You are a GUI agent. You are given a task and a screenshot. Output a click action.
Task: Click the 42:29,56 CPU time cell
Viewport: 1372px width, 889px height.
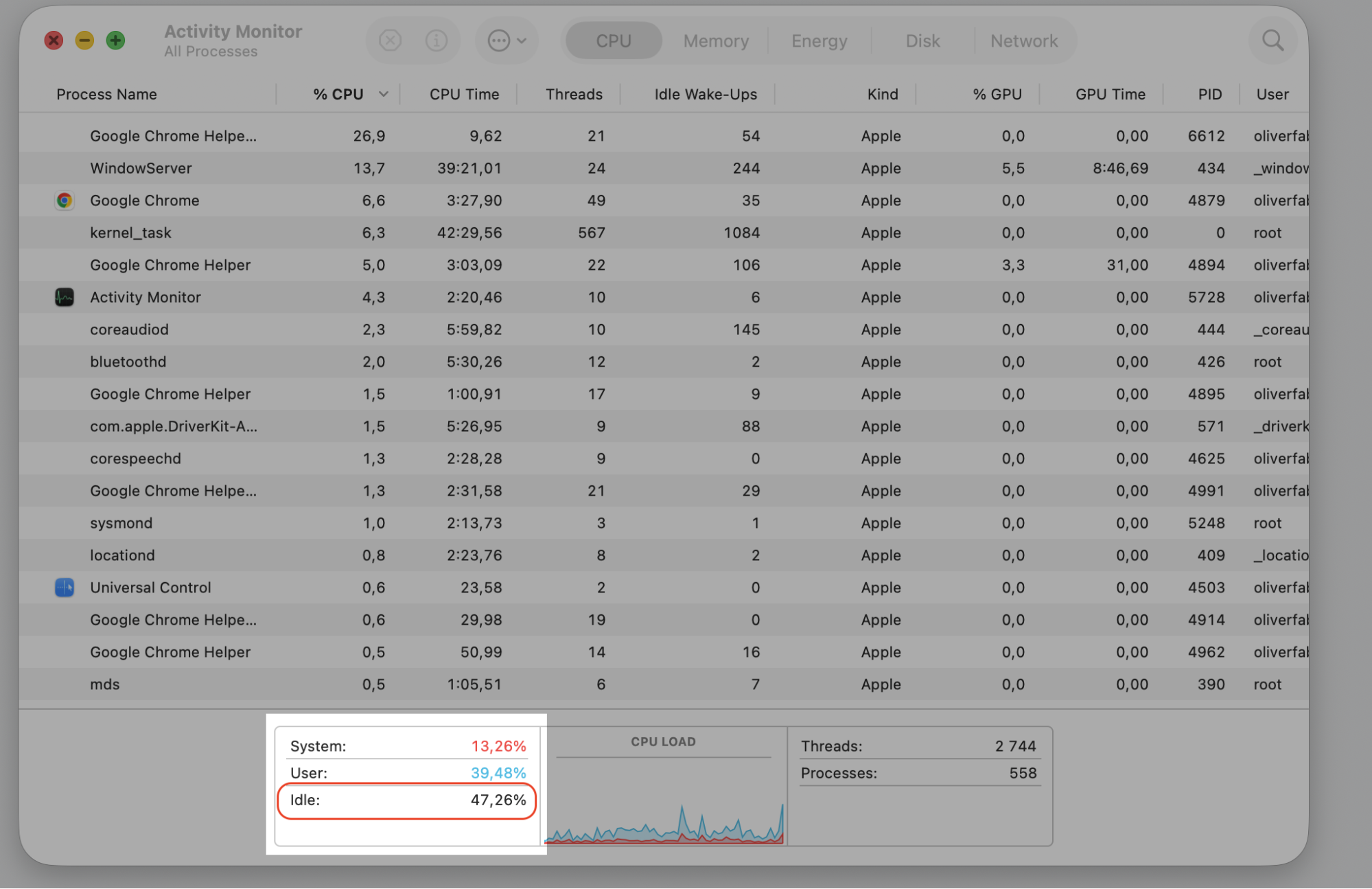[469, 233]
